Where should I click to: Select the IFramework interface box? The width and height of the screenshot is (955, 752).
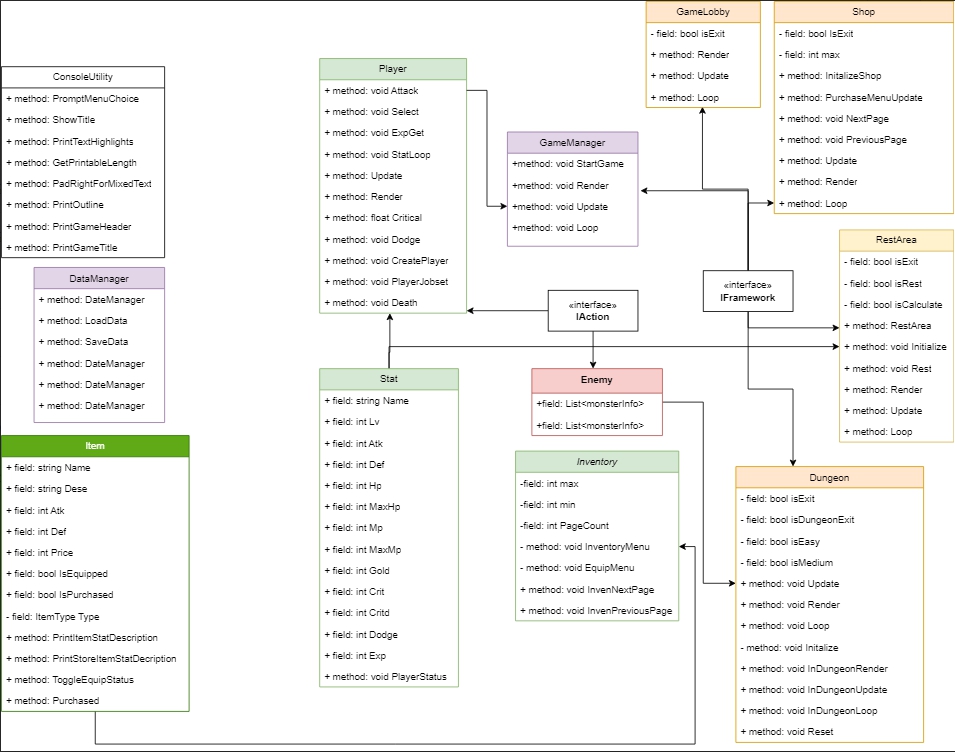(x=748, y=291)
